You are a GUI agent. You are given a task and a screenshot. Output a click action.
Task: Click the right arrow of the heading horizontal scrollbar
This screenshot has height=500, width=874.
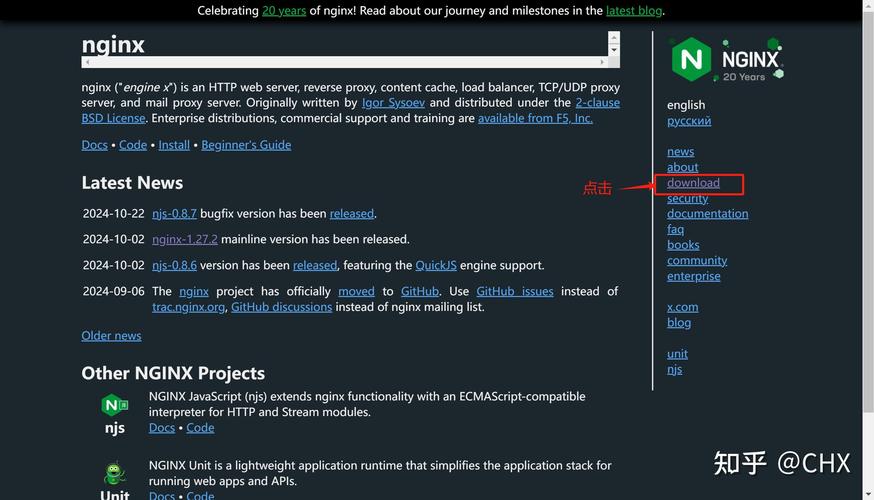602,62
